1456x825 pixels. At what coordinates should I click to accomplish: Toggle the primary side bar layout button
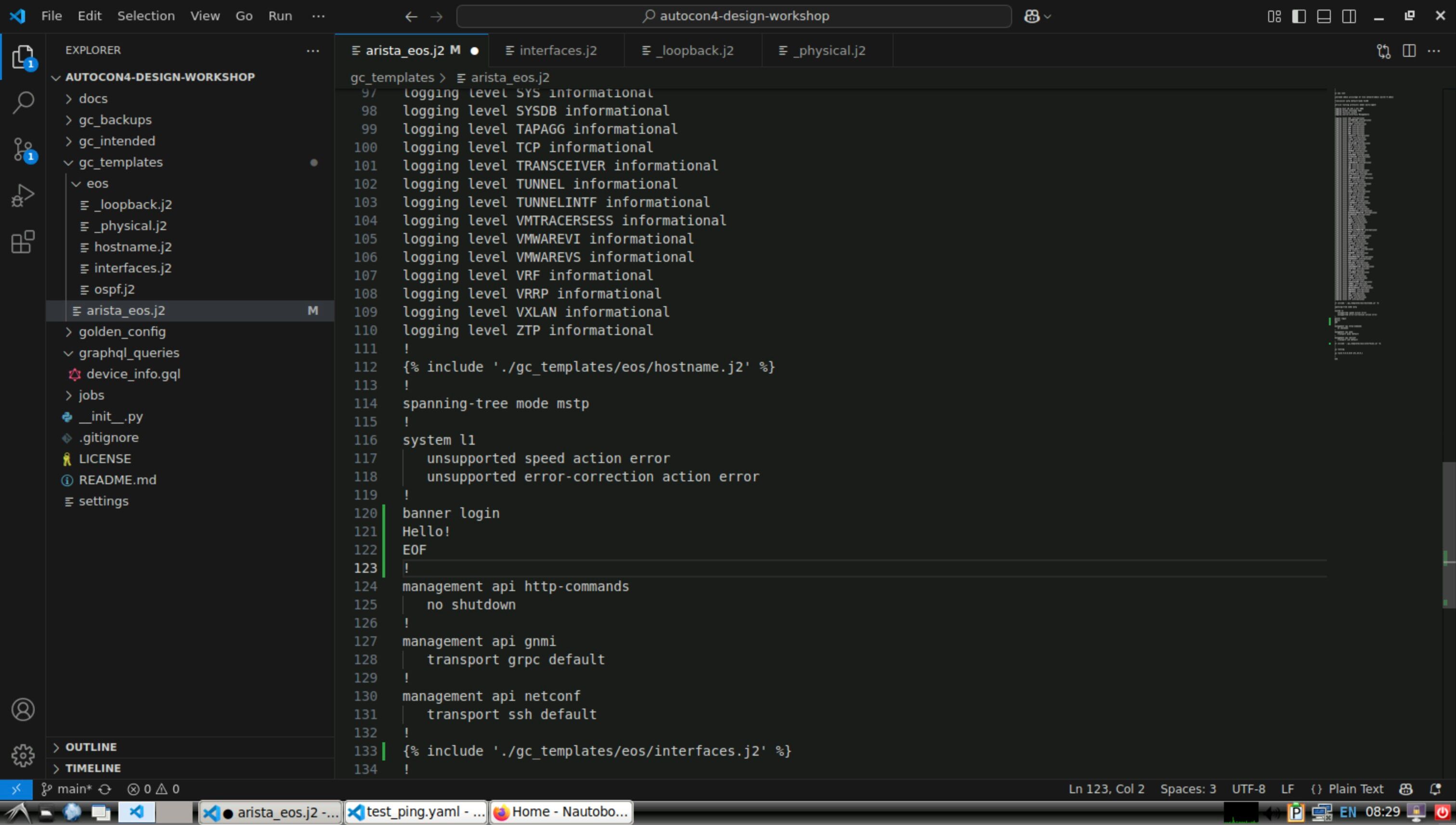coord(1299,16)
